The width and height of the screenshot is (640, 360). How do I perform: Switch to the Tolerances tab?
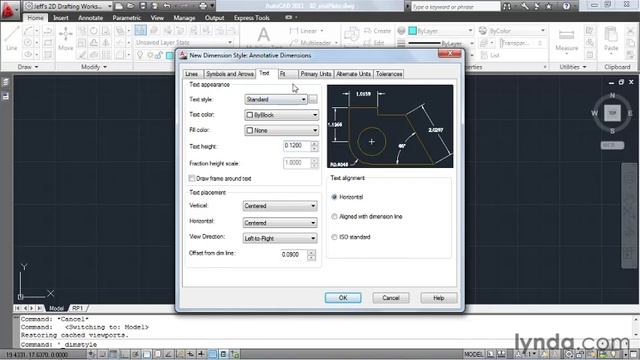[389, 74]
